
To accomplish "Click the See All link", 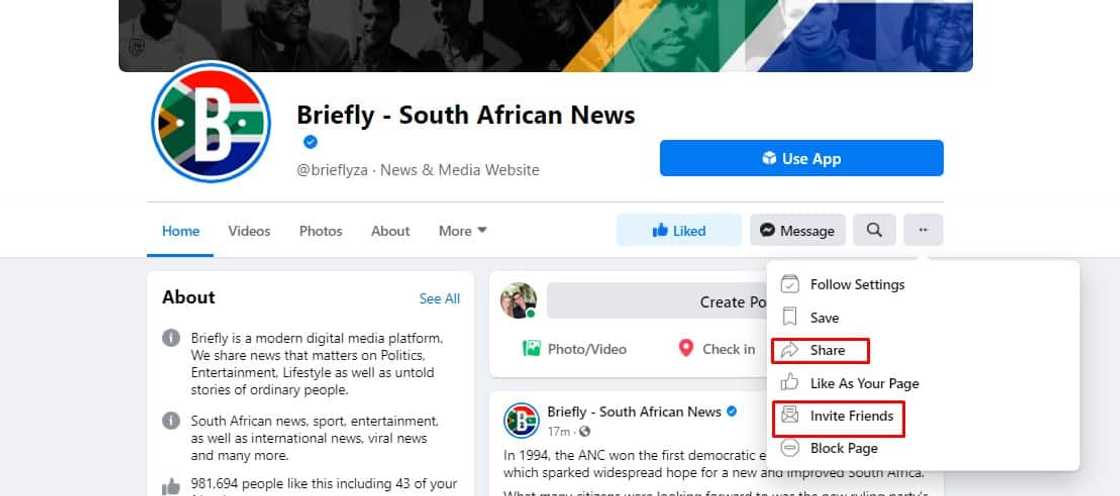I will [440, 298].
